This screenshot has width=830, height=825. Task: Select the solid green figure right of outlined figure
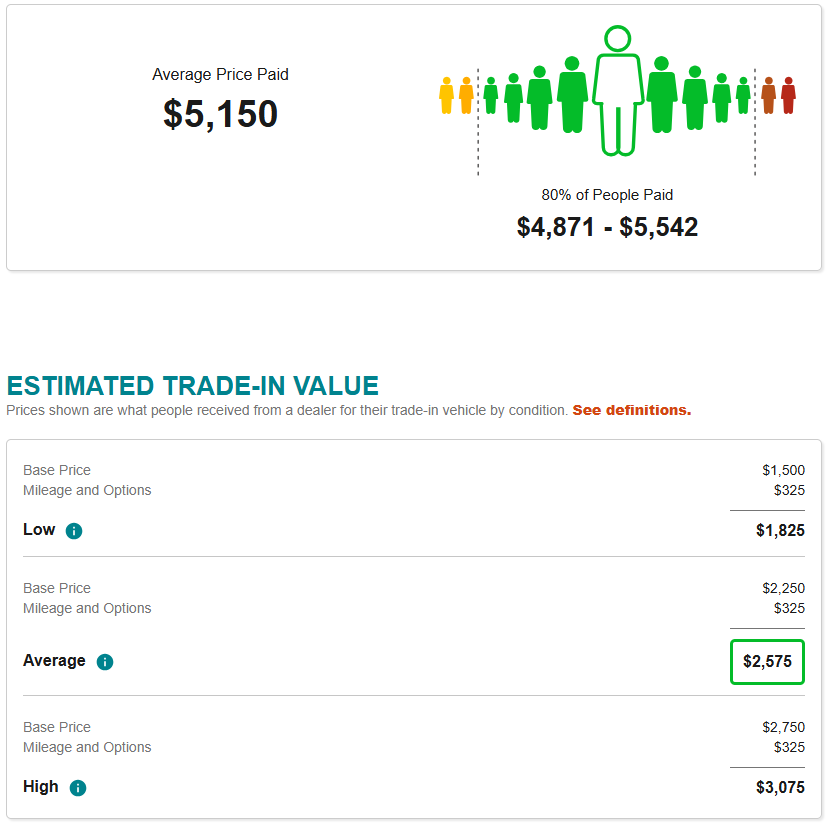pyautogui.click(x=661, y=94)
